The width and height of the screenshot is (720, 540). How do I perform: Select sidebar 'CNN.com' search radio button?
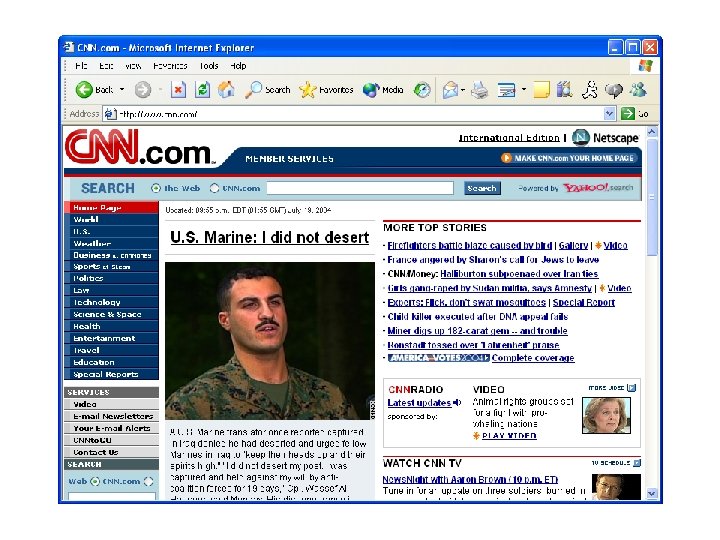[148, 481]
